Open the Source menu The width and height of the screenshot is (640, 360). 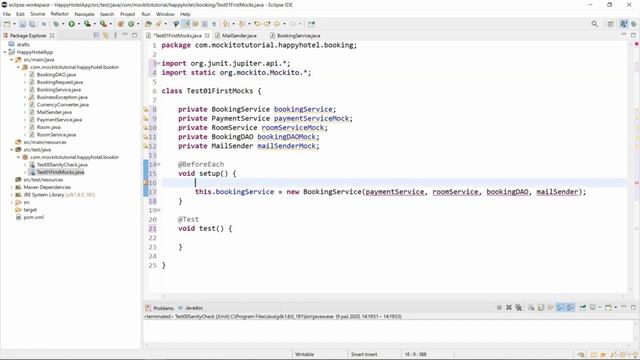[x=38, y=14]
